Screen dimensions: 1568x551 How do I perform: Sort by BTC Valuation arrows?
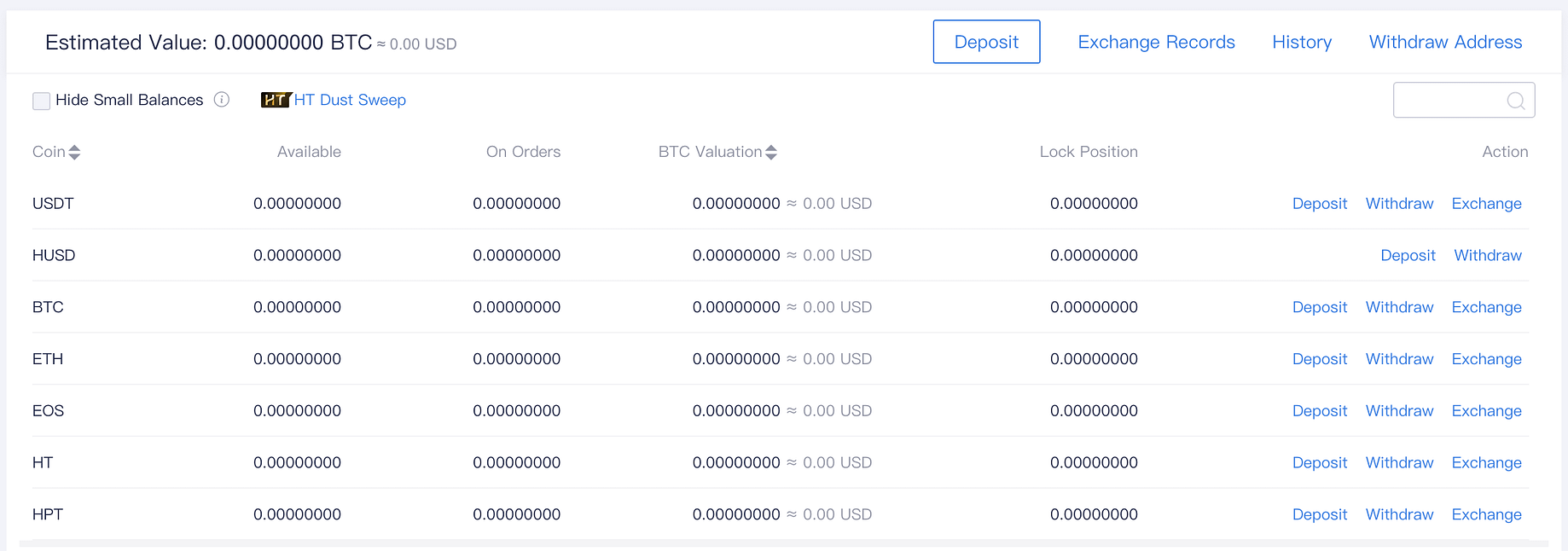click(x=771, y=152)
